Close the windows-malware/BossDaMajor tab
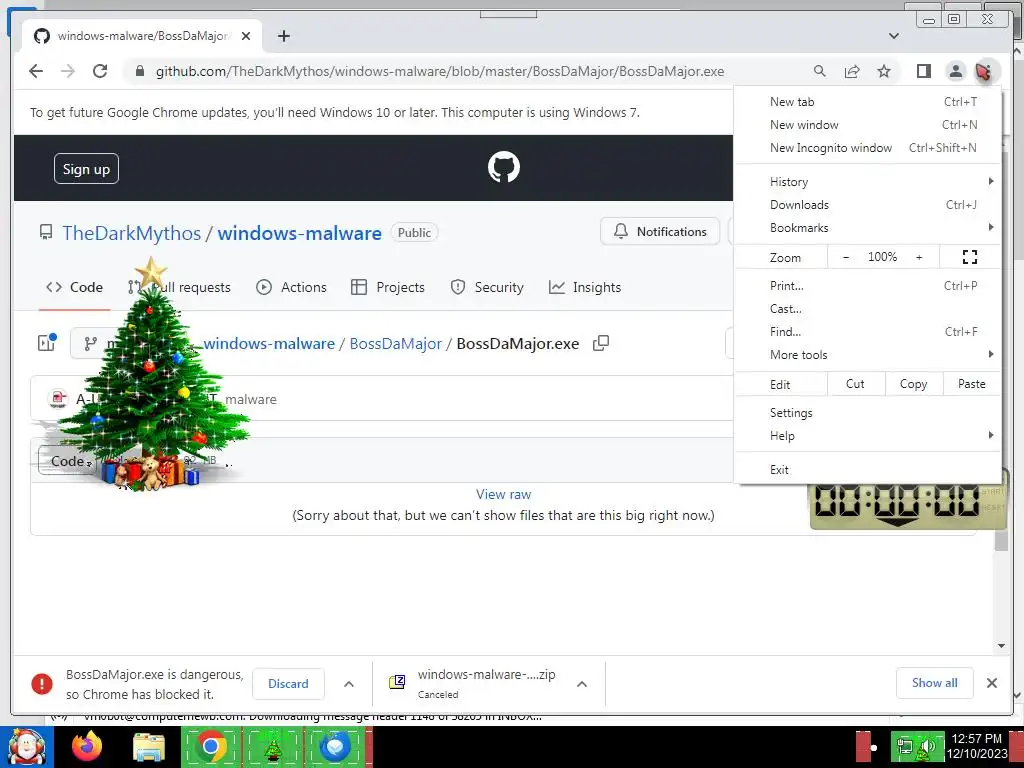Viewport: 1024px width, 768px height. tap(246, 36)
